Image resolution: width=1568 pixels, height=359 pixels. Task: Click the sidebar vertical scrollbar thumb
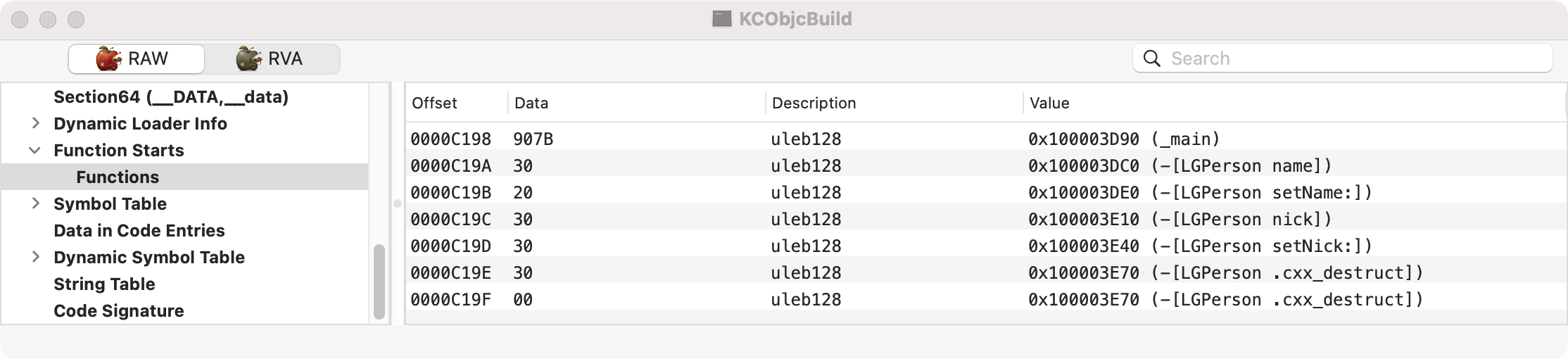pyautogui.click(x=379, y=282)
